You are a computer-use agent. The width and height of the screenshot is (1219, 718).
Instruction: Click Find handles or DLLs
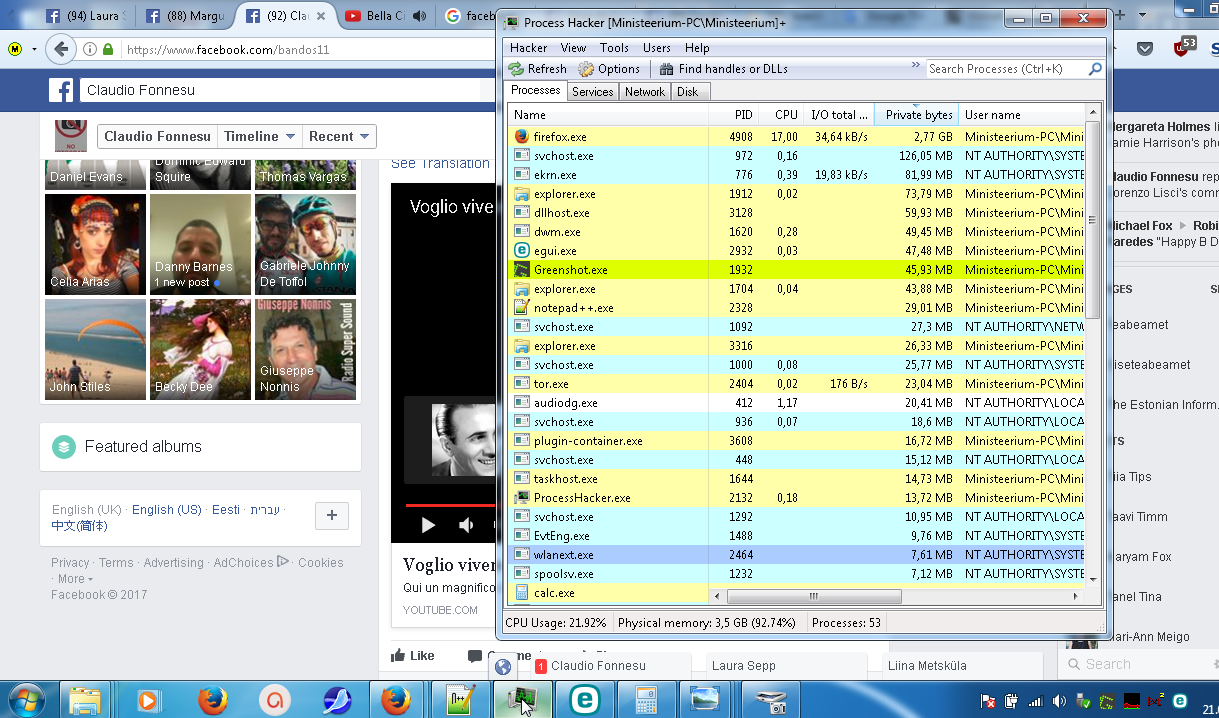point(723,69)
